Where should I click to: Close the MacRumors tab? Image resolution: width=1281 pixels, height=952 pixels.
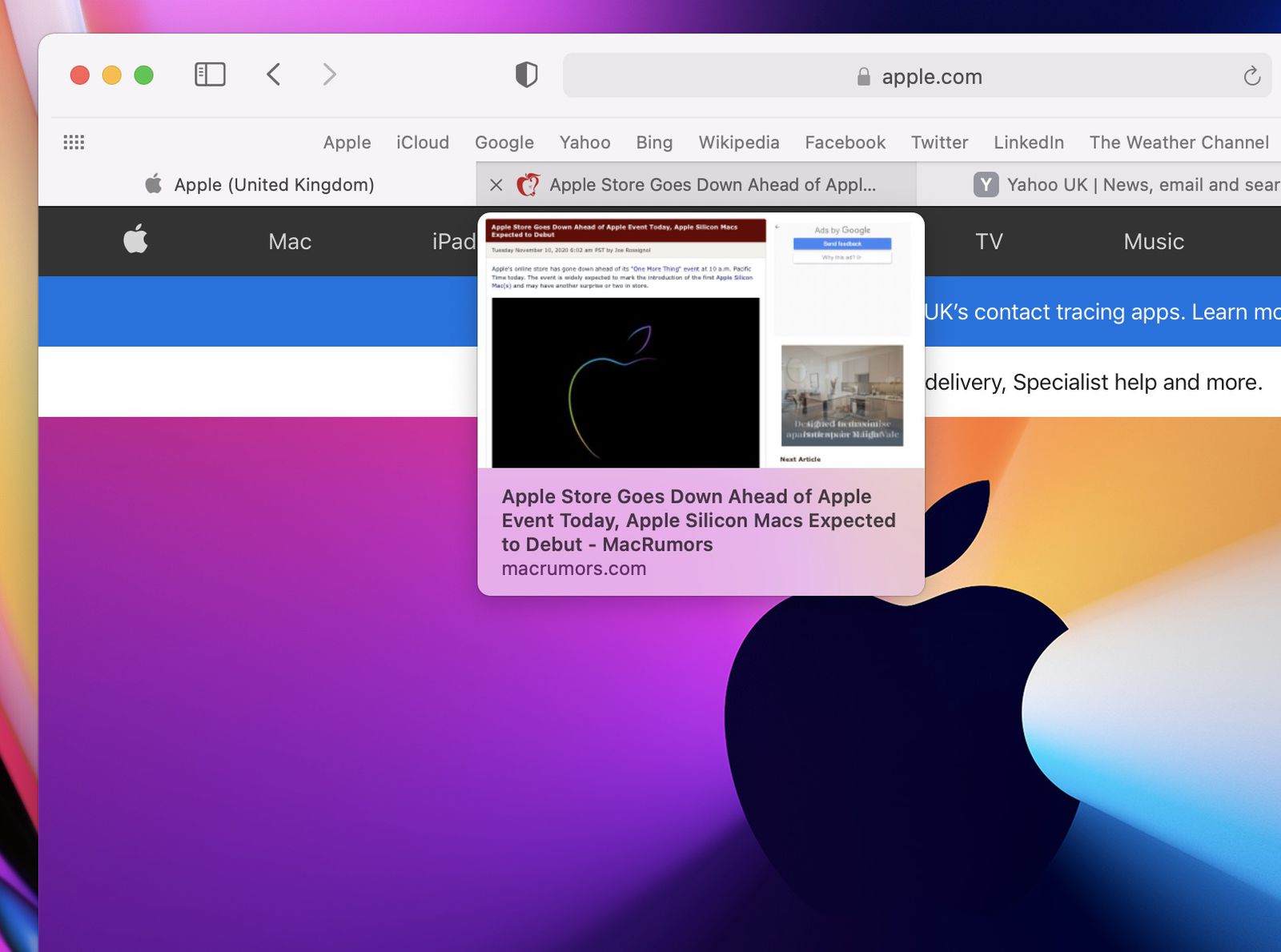pos(496,184)
